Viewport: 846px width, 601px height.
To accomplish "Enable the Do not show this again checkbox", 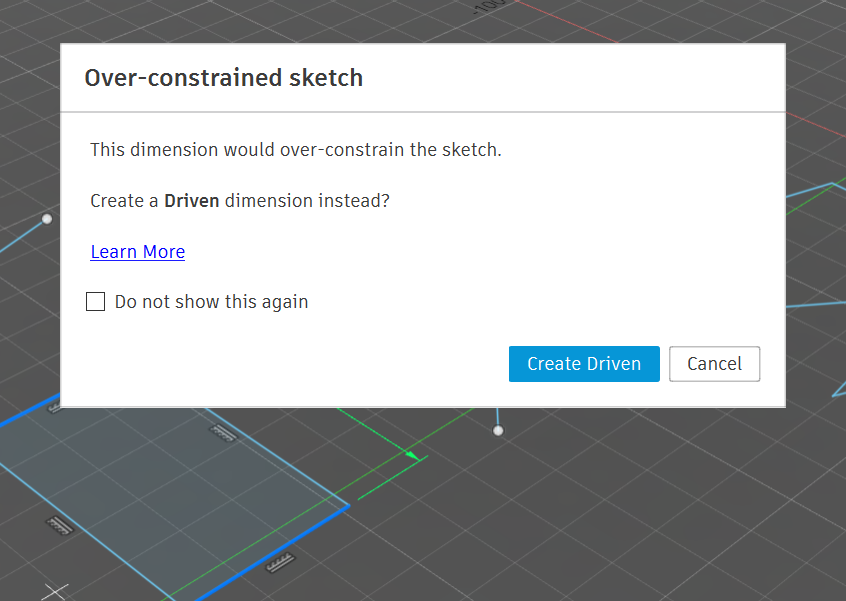I will point(95,302).
